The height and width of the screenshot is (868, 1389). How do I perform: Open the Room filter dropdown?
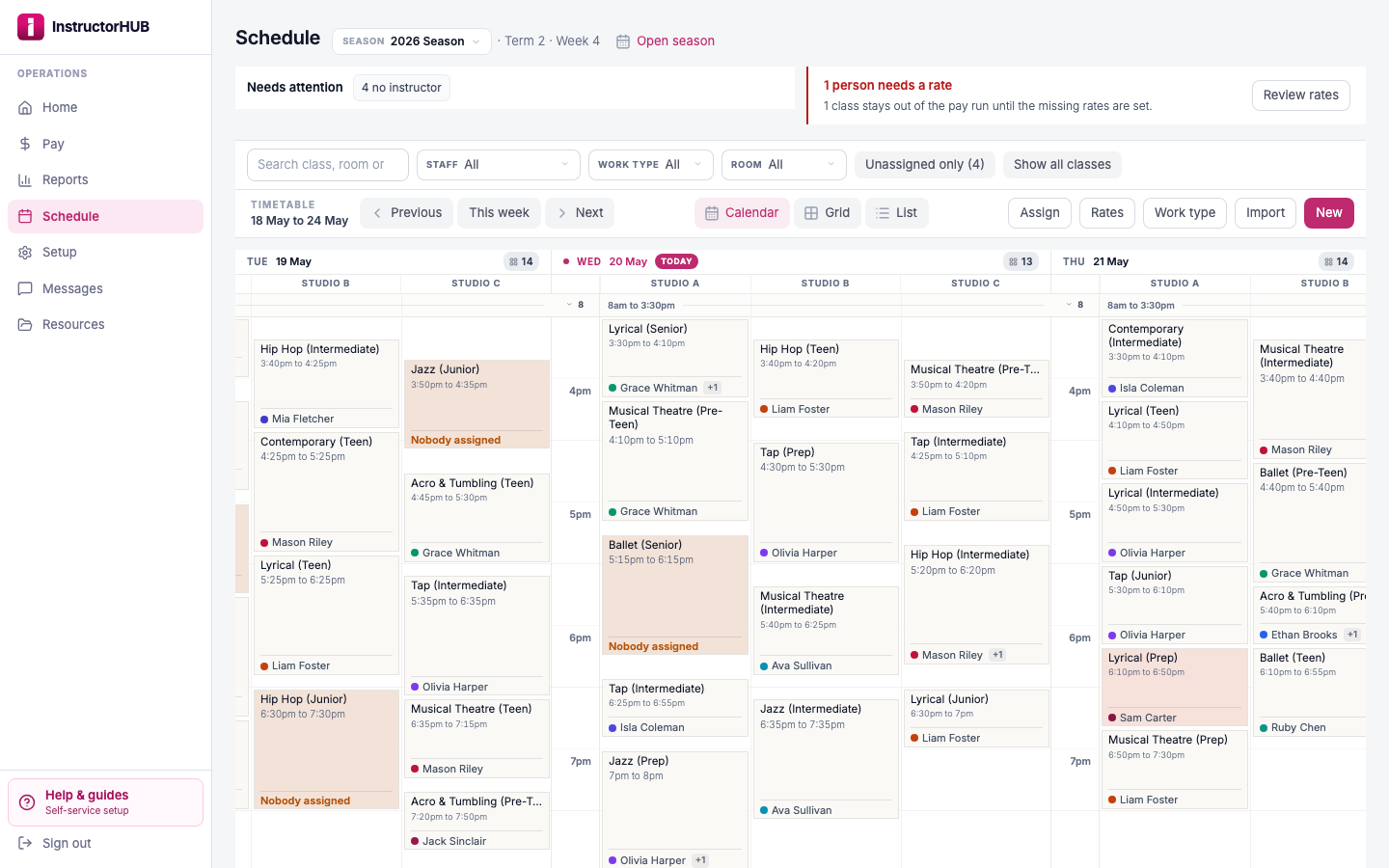coord(784,165)
